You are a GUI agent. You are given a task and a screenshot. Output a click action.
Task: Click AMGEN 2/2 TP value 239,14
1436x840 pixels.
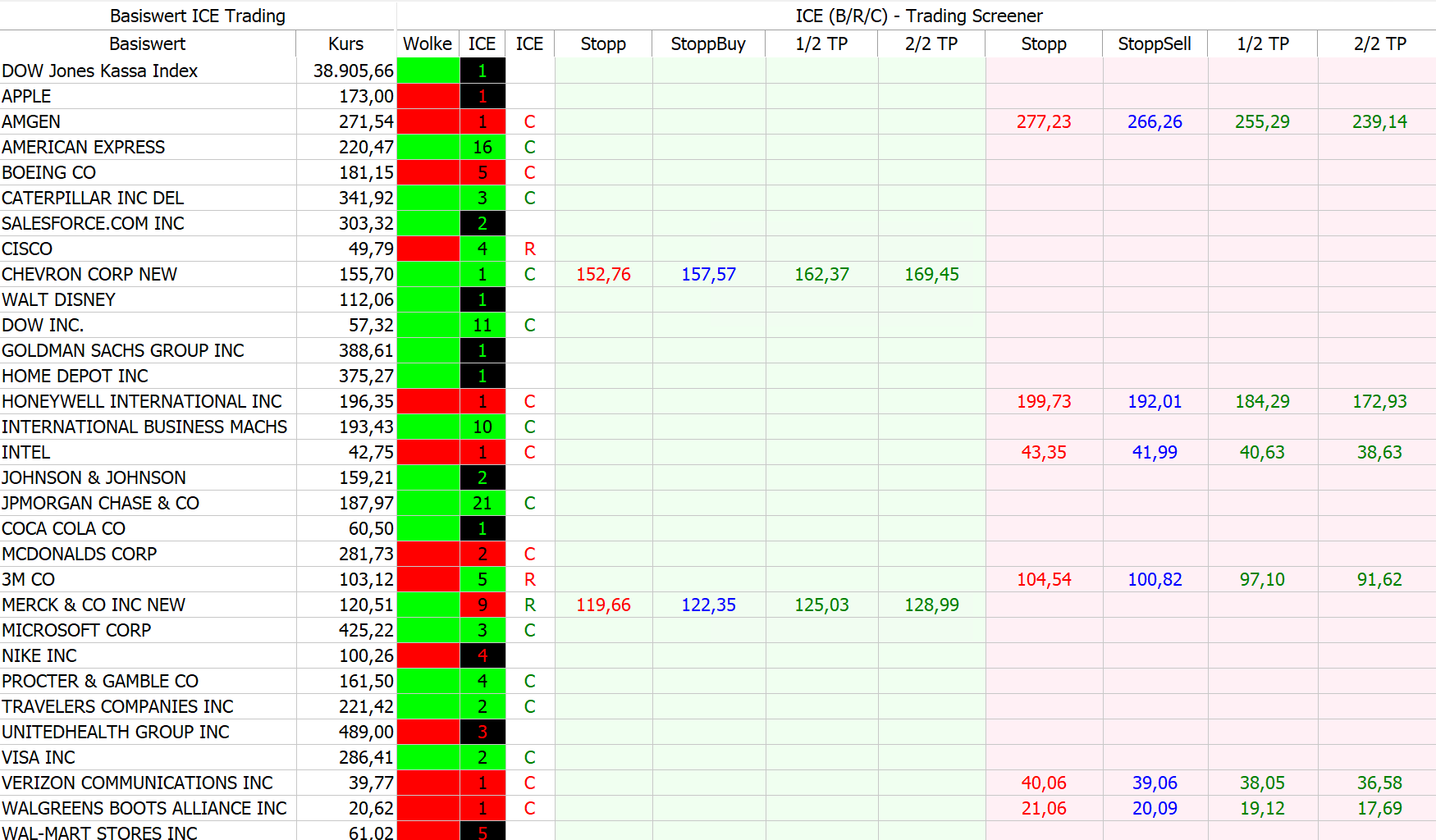click(1379, 121)
